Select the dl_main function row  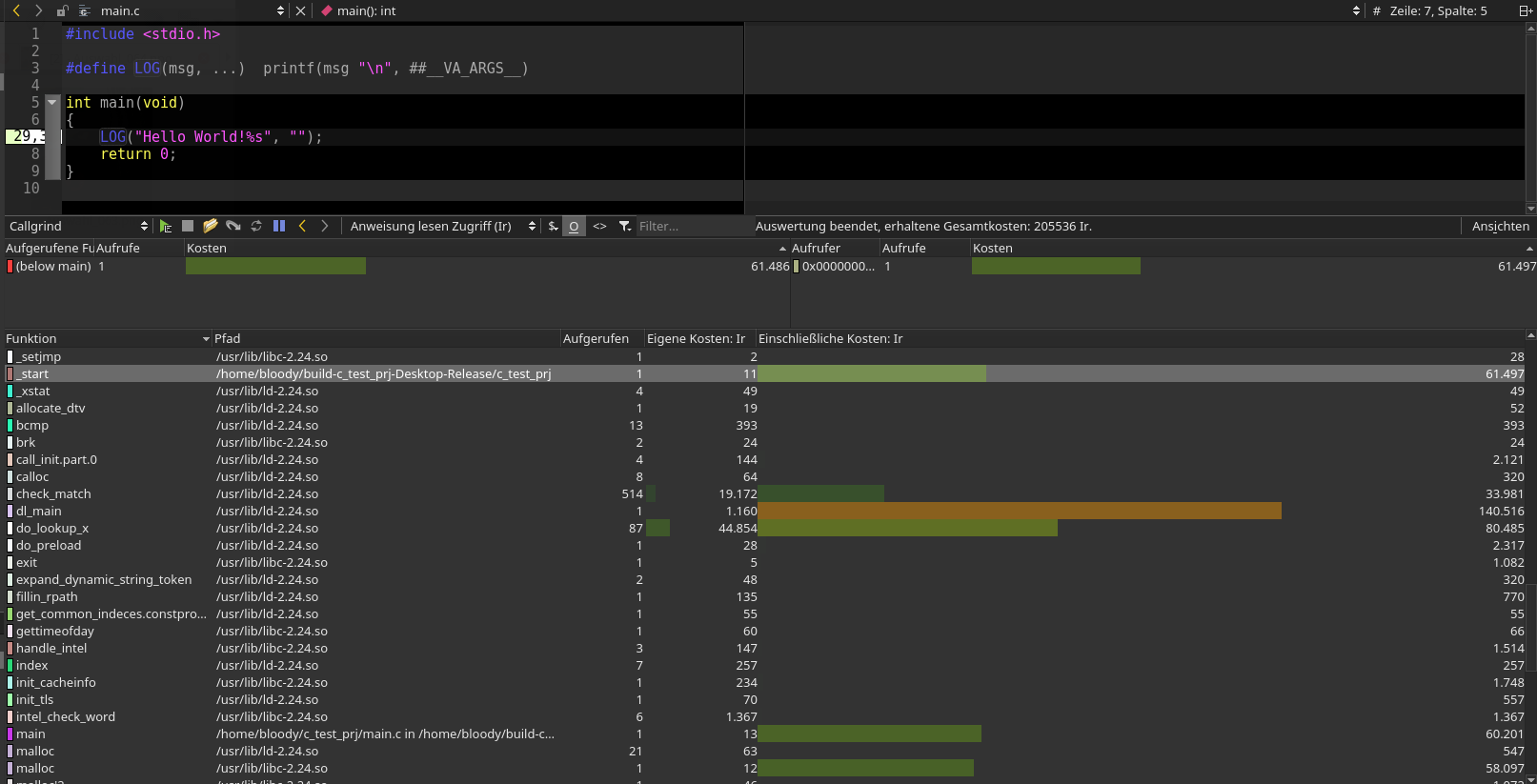(x=764, y=511)
